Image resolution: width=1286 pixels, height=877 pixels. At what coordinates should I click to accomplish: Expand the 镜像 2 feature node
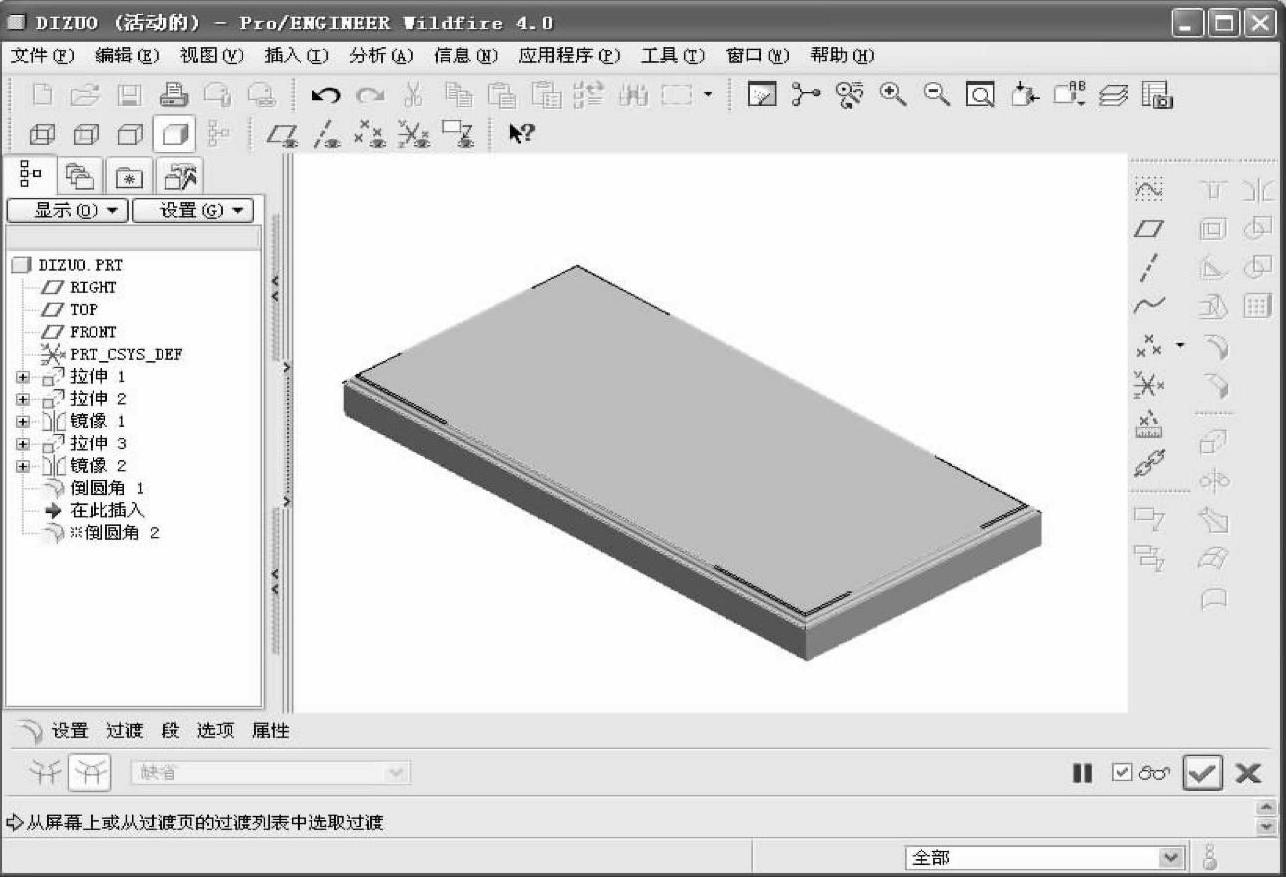(23, 466)
